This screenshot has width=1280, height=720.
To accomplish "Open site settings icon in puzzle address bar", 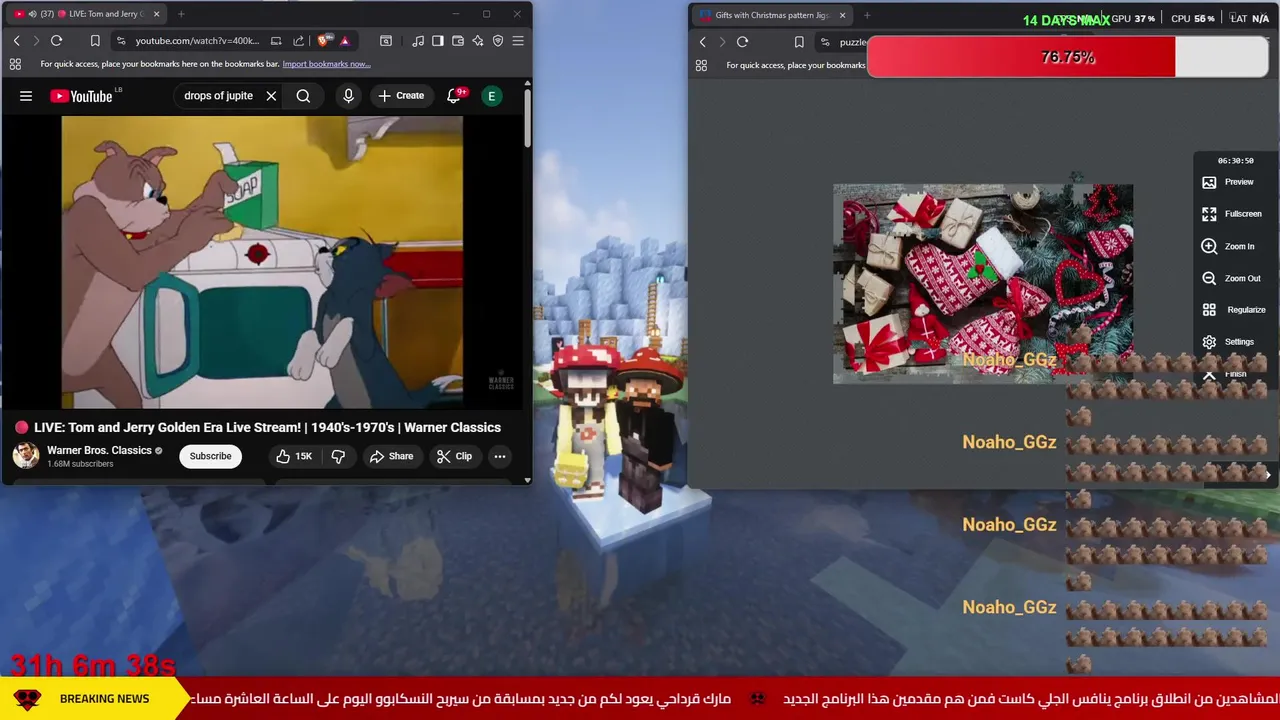I will click(825, 42).
